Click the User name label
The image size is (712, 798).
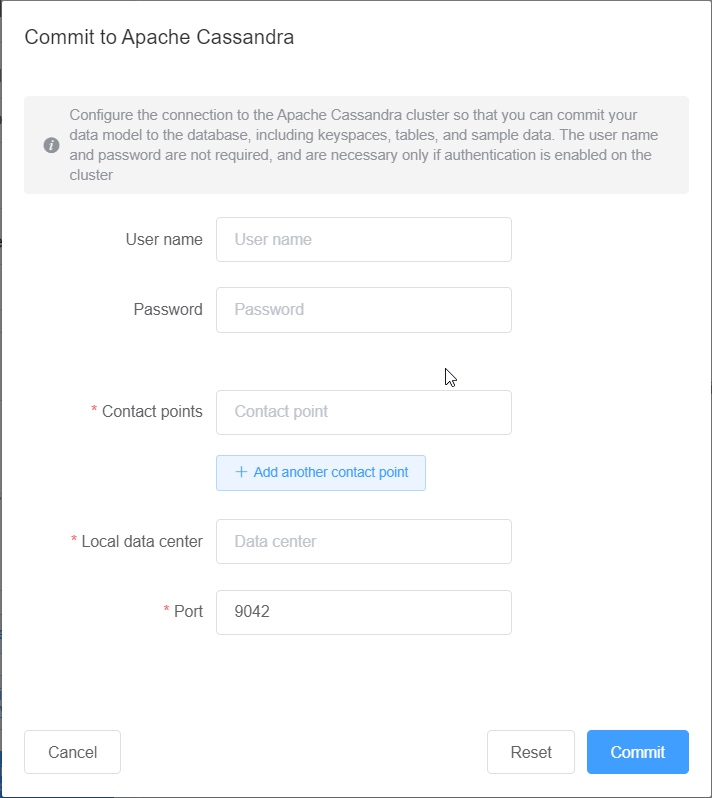click(164, 240)
